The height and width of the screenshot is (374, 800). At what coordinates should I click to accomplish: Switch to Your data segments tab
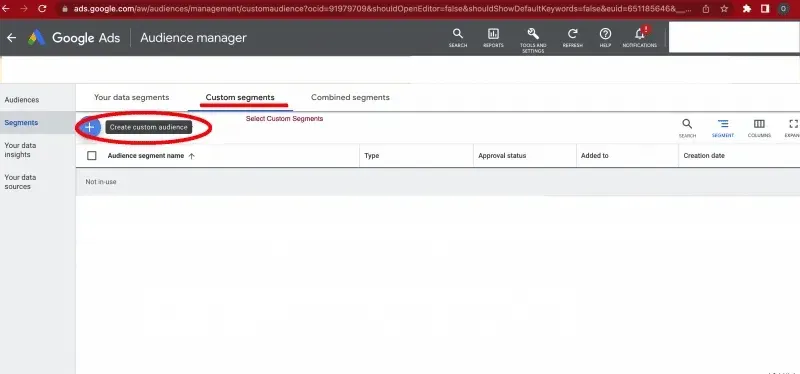coord(132,97)
